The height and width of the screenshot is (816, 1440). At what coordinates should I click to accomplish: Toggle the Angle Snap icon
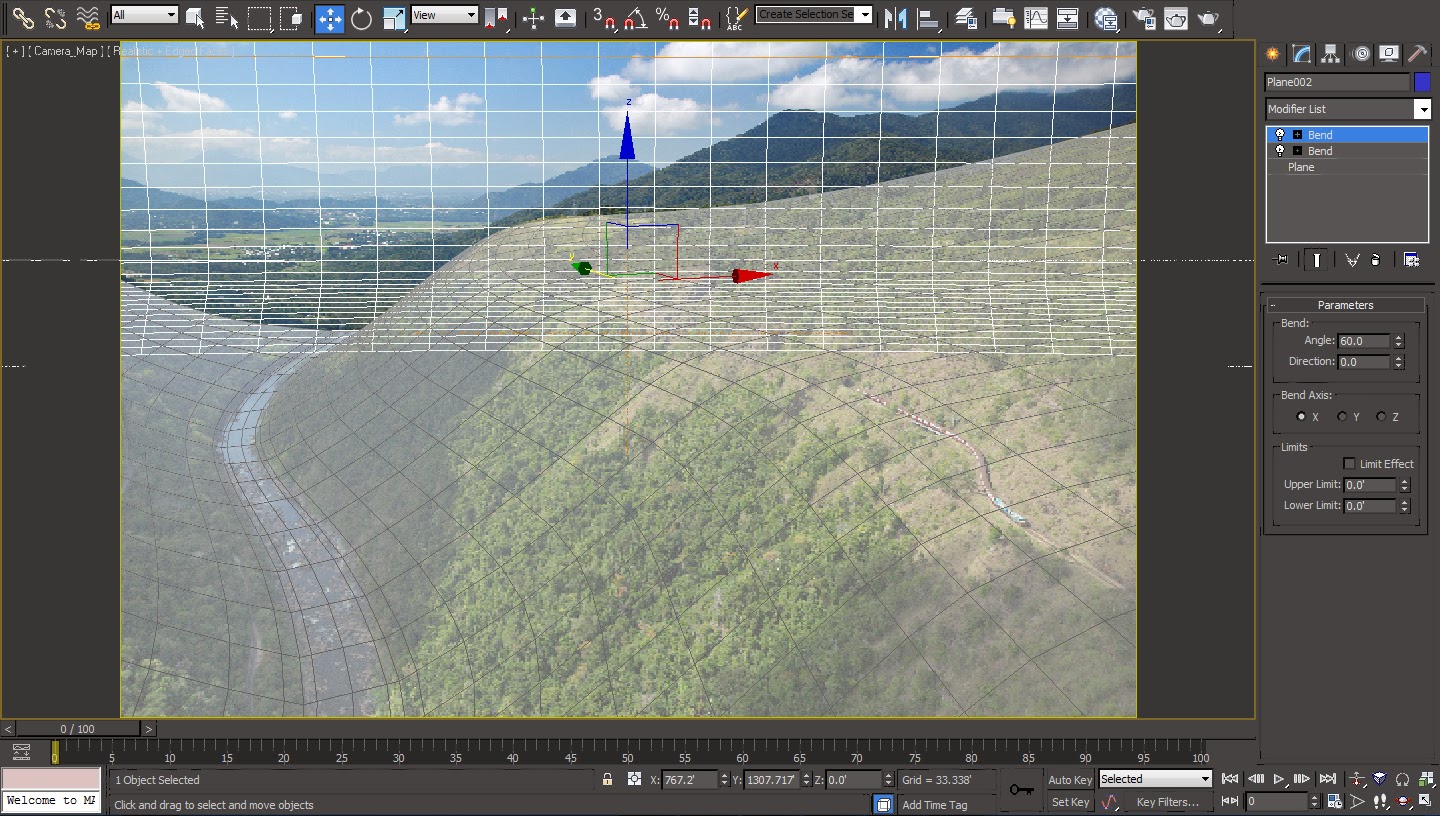(x=635, y=18)
